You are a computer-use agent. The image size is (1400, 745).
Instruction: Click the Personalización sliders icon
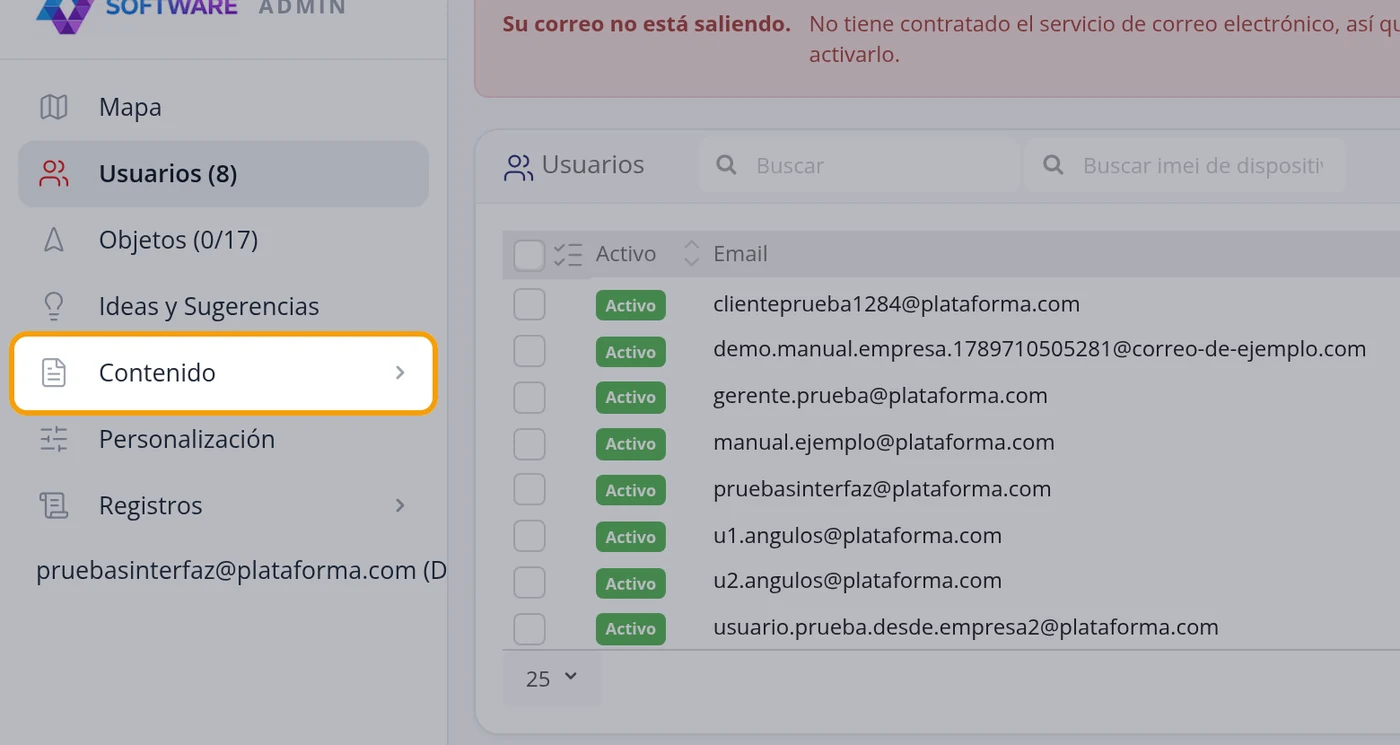point(53,439)
